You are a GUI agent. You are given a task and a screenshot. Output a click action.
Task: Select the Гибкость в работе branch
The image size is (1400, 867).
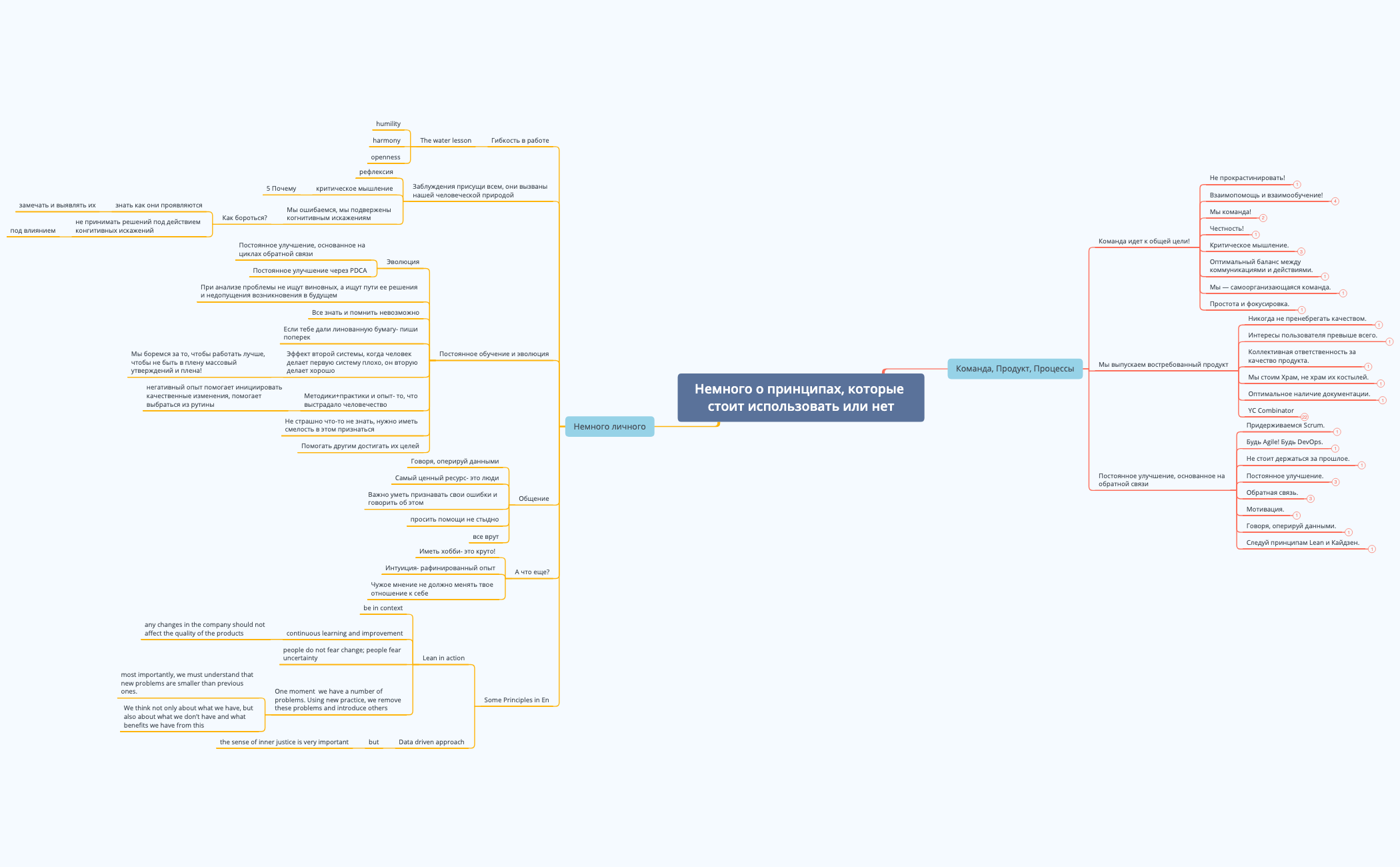(x=520, y=140)
